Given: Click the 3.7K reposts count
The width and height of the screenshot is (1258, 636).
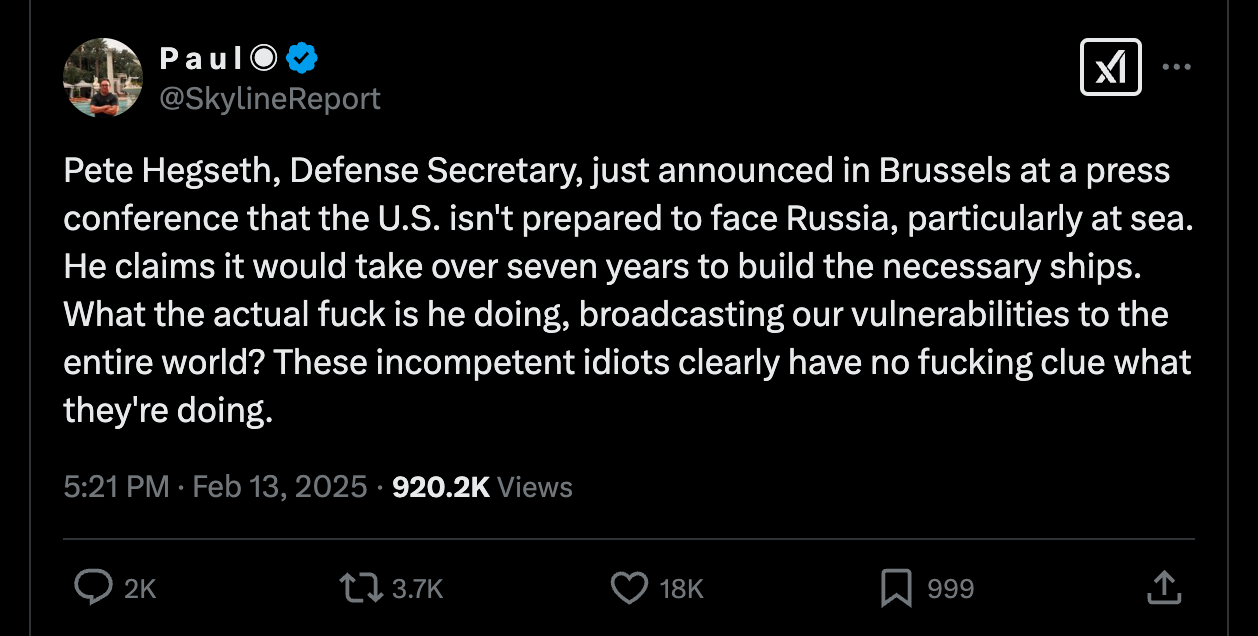Looking at the screenshot, I should pos(417,589).
